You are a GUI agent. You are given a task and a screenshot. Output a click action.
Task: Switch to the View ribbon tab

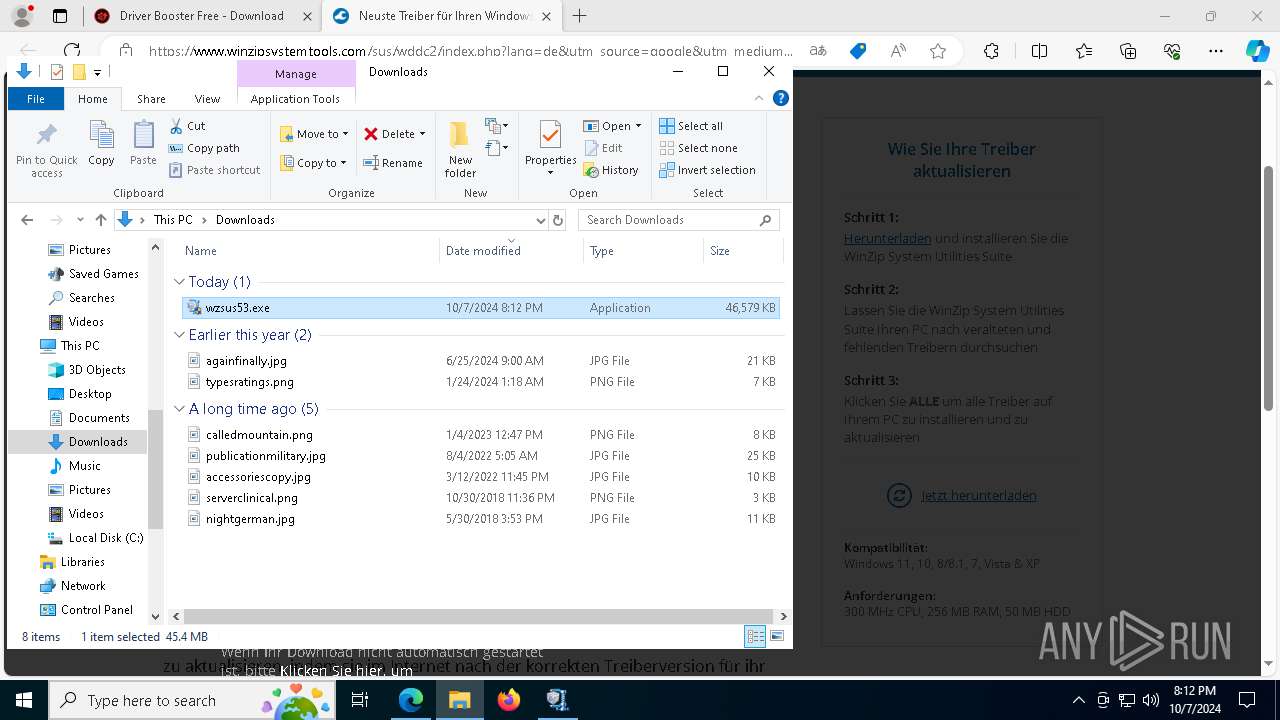click(207, 99)
